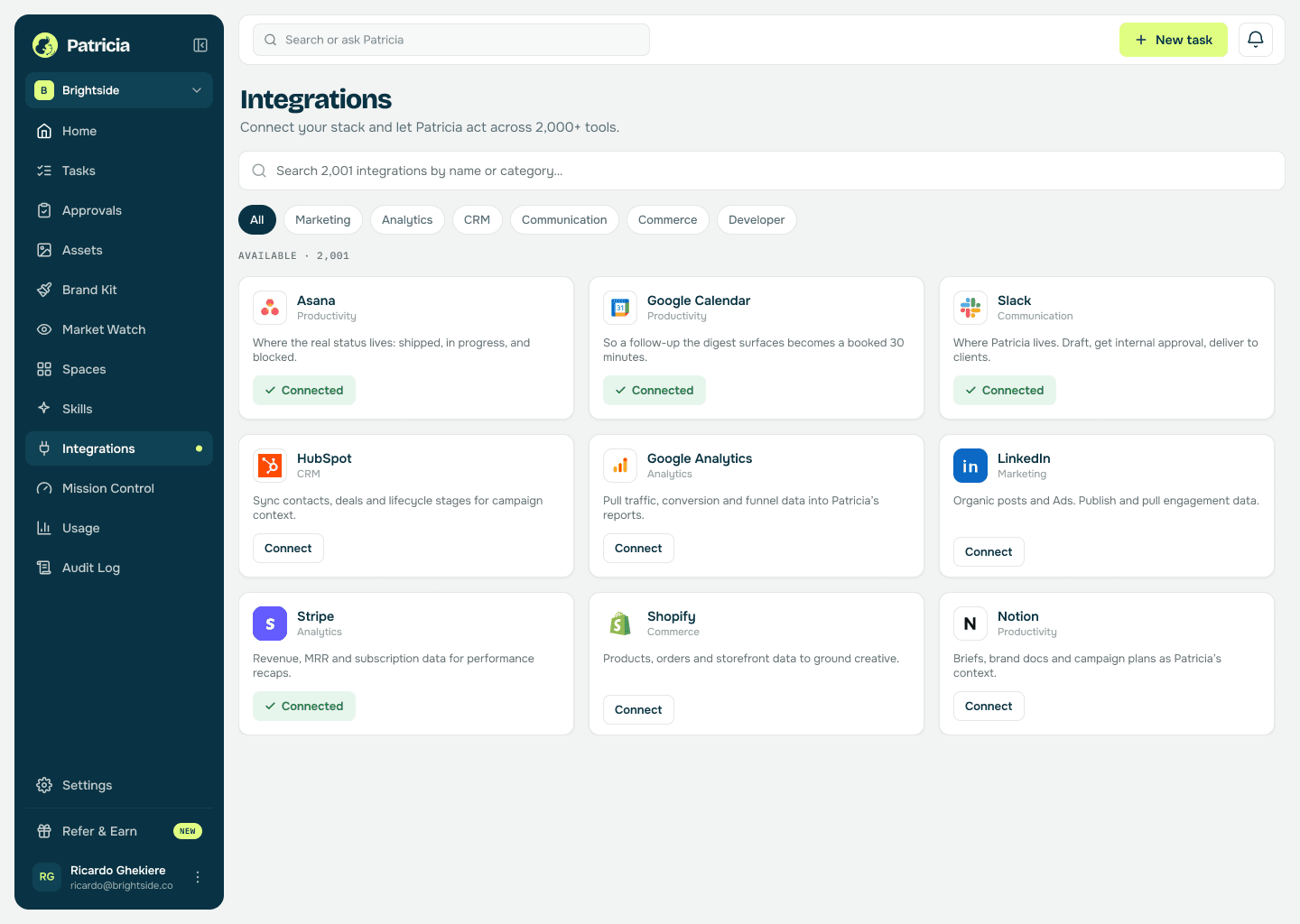
Task: Click the Asana app icon
Action: [x=270, y=308]
